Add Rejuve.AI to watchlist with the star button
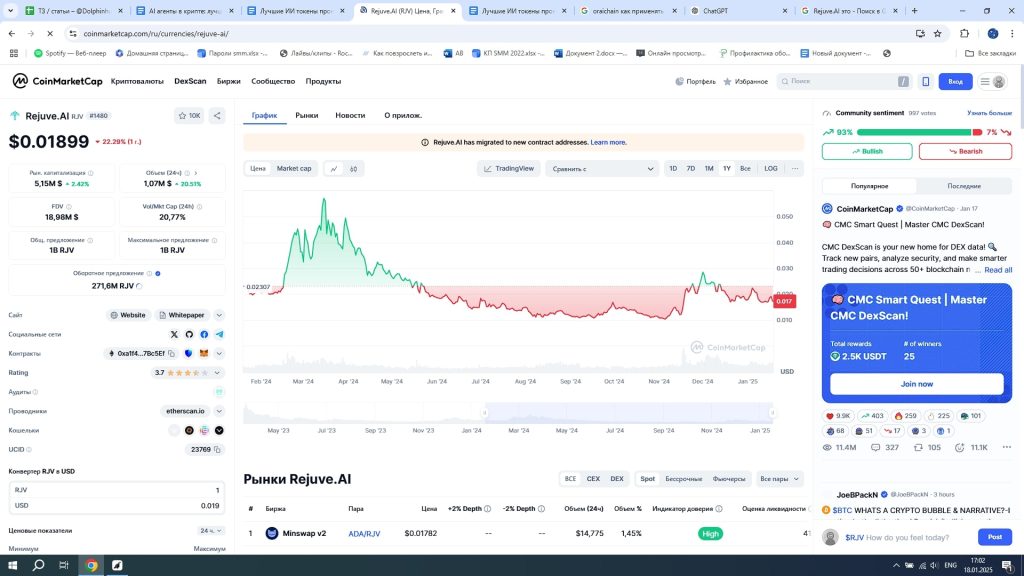1024x576 pixels. 189,116
